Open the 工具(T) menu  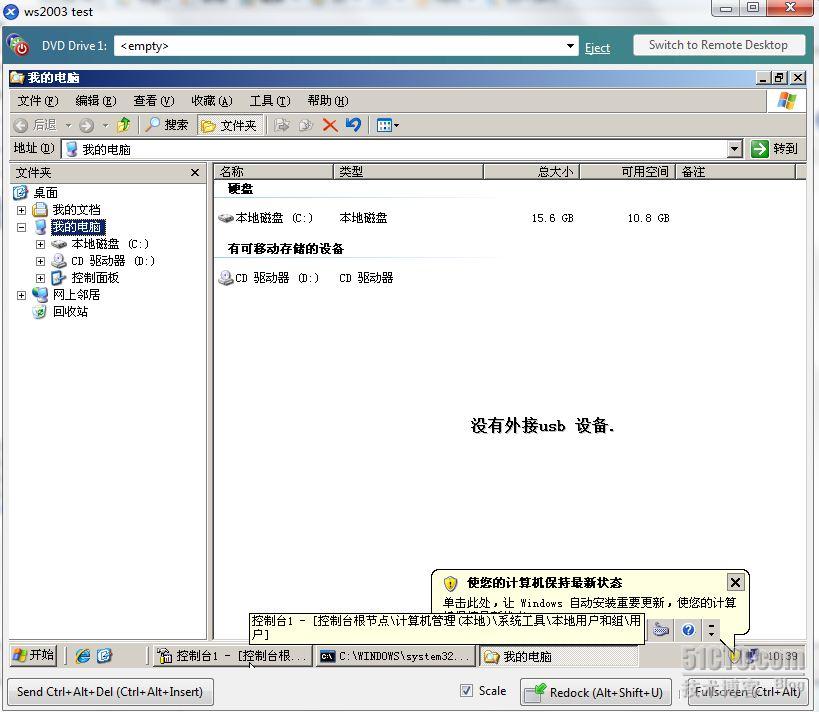pos(270,101)
